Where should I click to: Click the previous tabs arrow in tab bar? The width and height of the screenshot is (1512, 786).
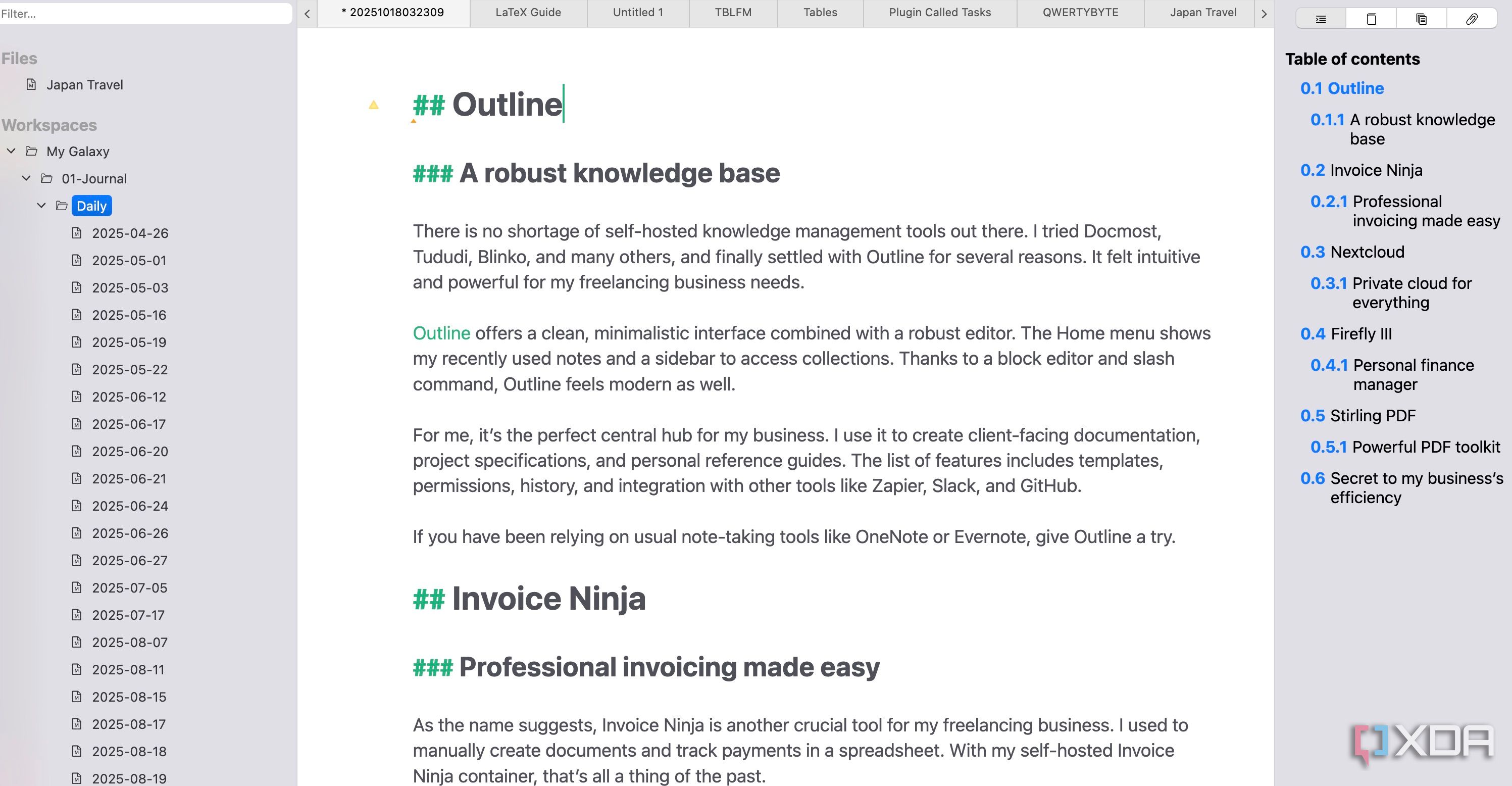(307, 14)
